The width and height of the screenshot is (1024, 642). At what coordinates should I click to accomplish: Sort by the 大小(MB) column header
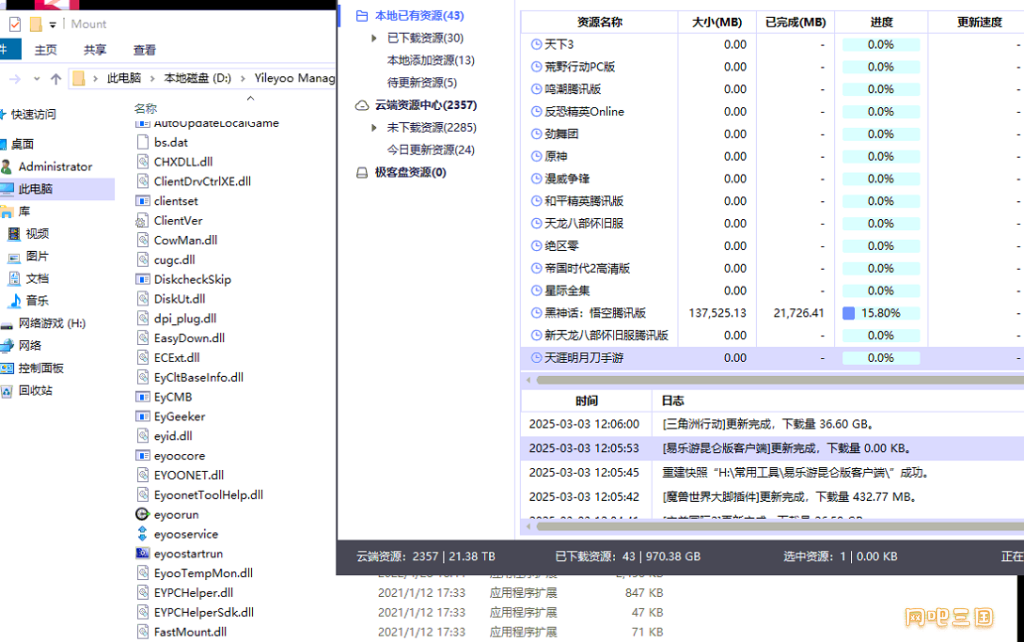click(x=717, y=22)
